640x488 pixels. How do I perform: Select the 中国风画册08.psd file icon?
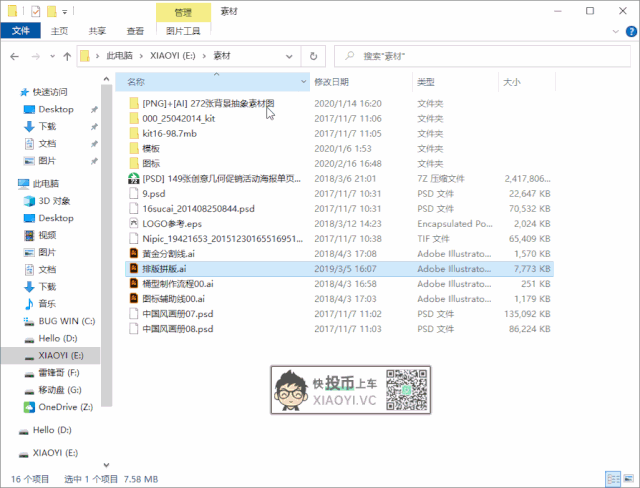point(134,329)
